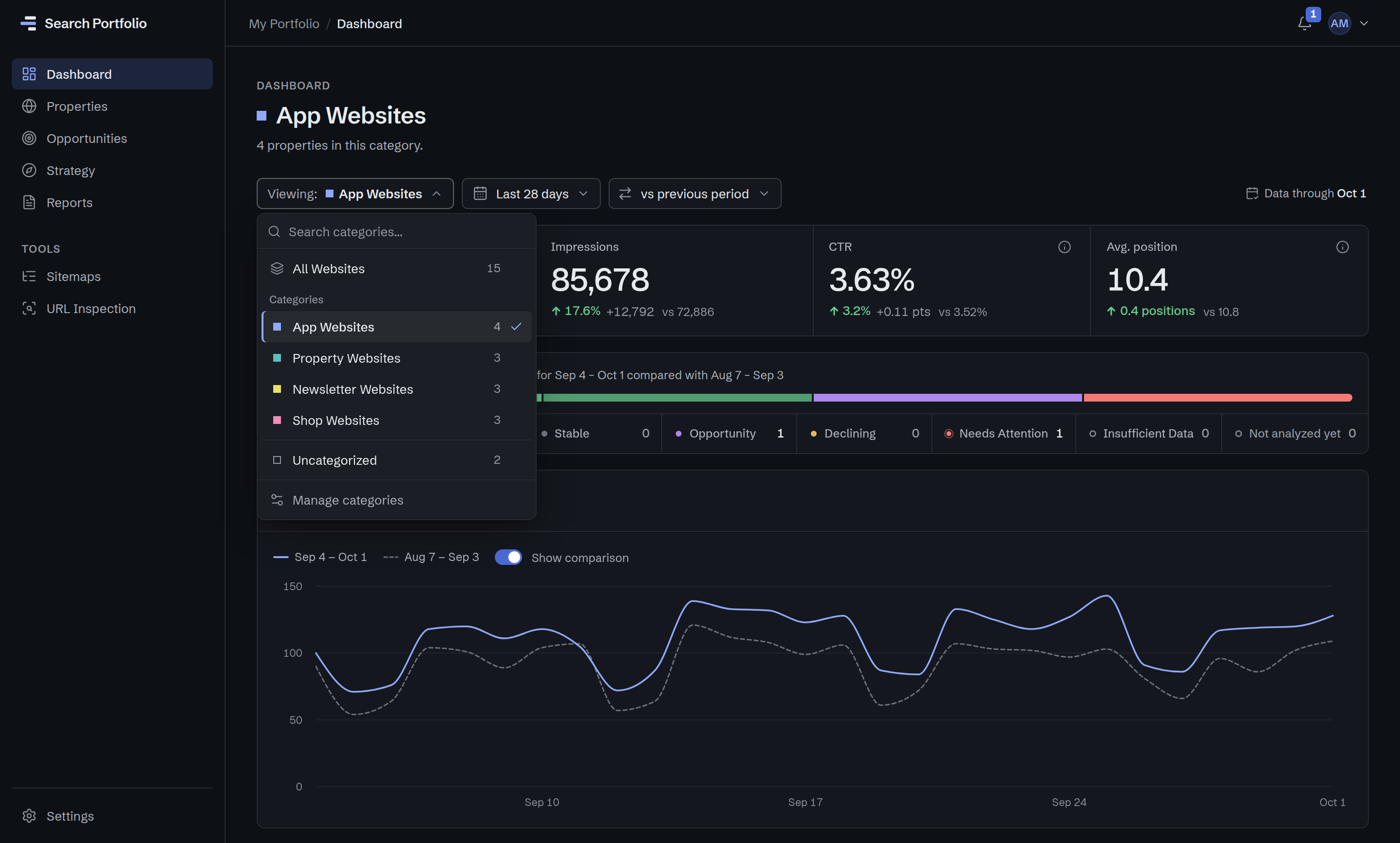1400x843 pixels.
Task: Click the Settings gear icon
Action: click(x=29, y=816)
